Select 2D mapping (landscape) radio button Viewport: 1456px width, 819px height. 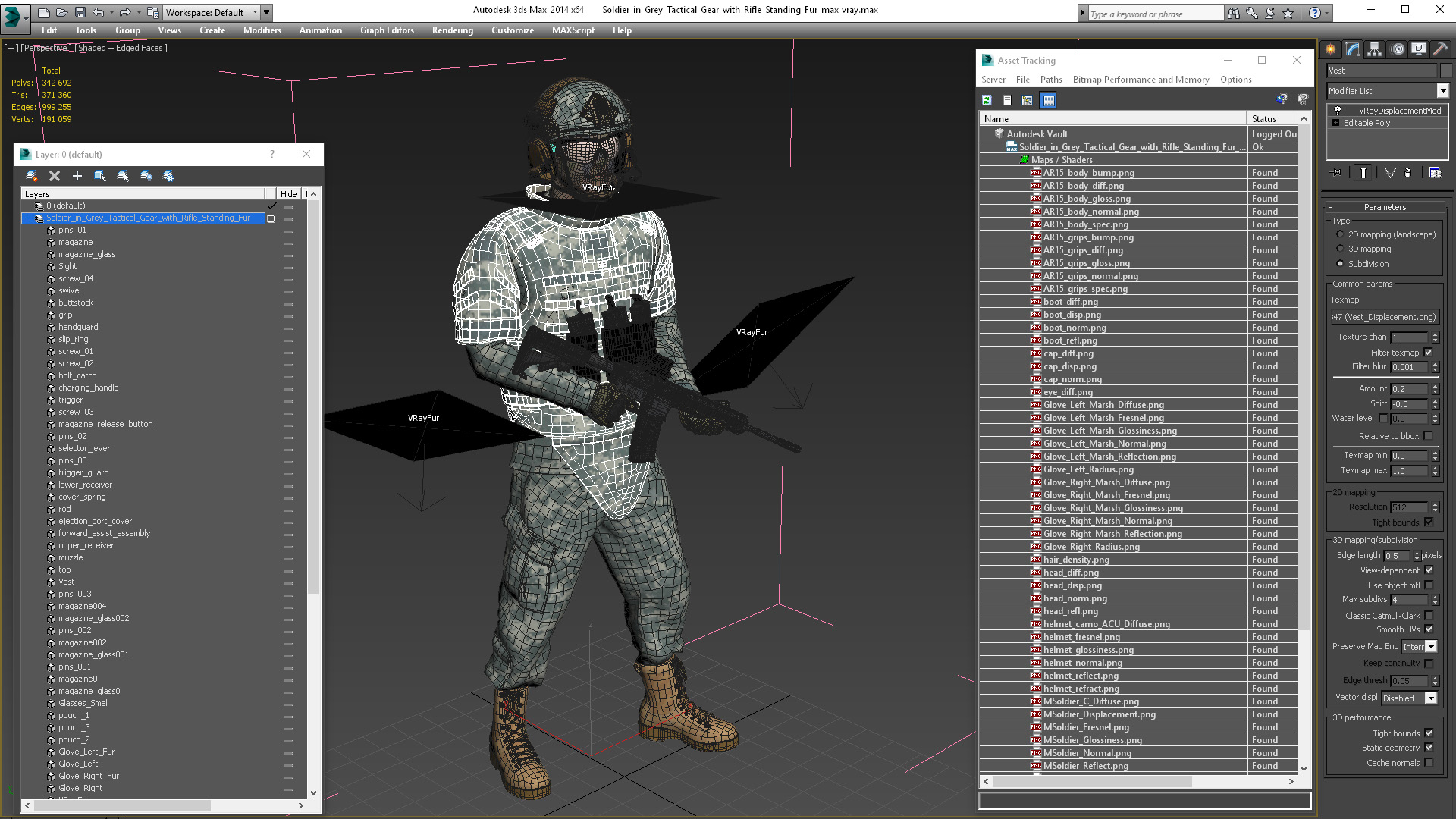click(1340, 234)
